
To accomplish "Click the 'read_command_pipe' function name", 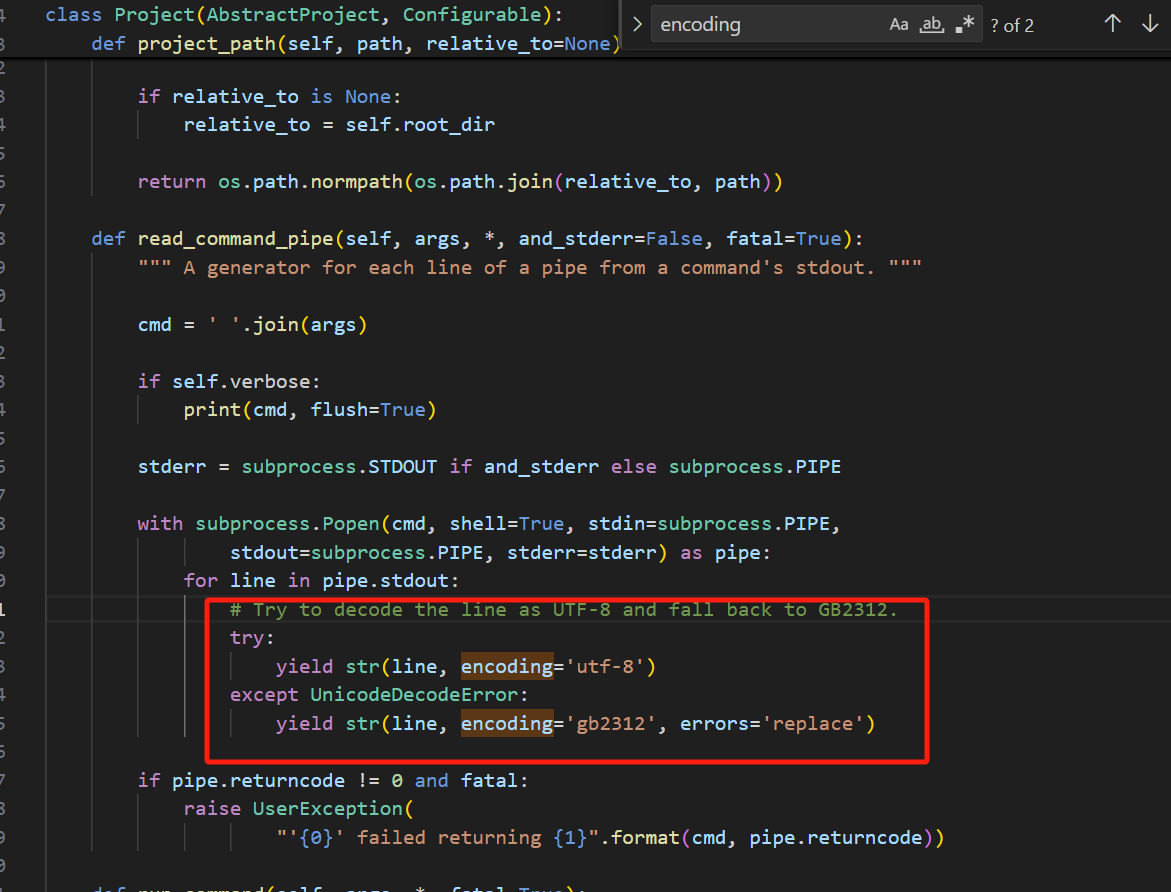I will [235, 239].
